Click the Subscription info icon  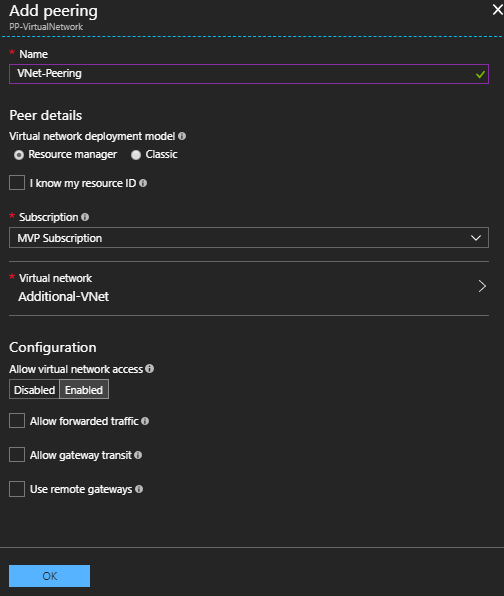85,217
